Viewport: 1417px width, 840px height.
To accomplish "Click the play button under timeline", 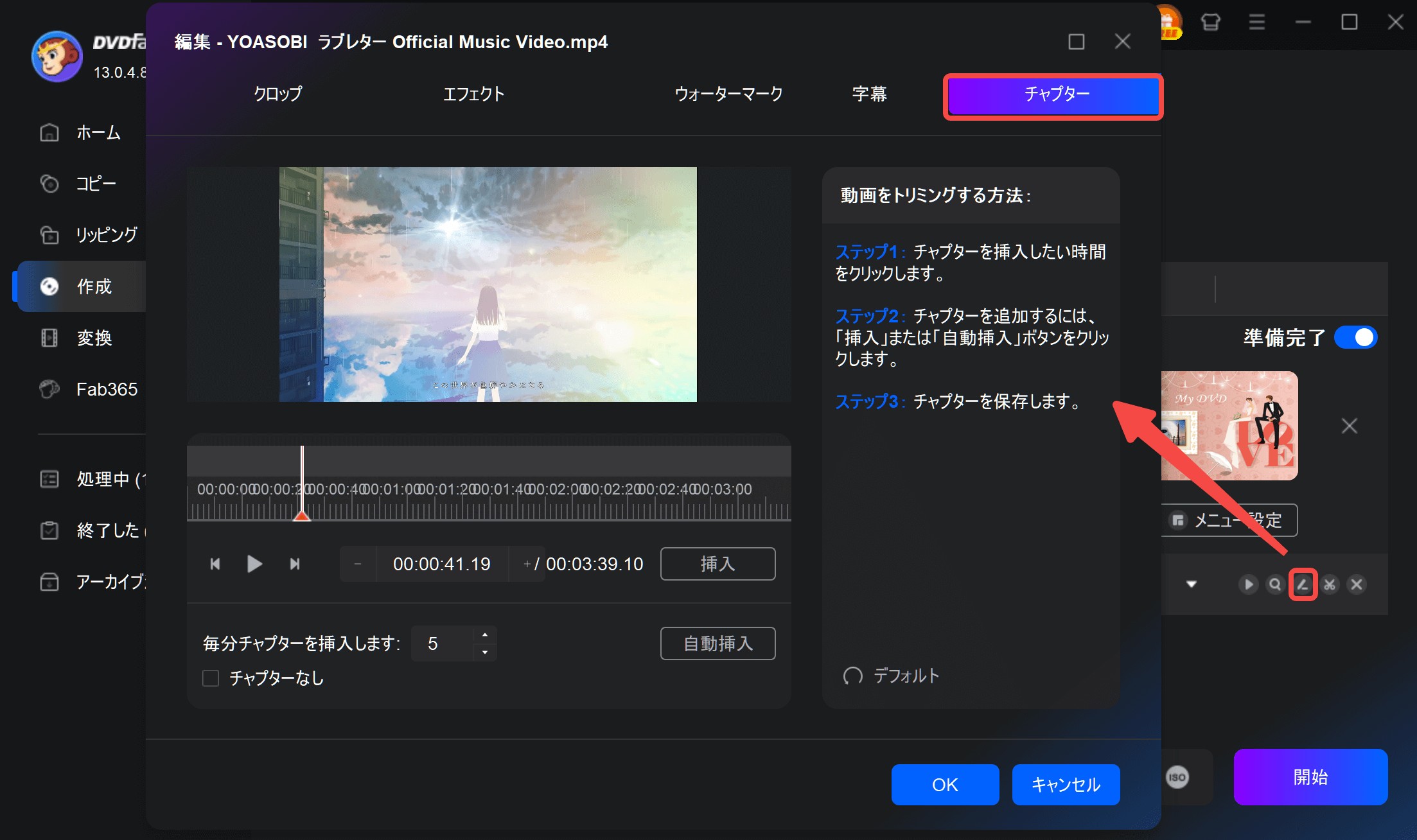I will click(254, 564).
